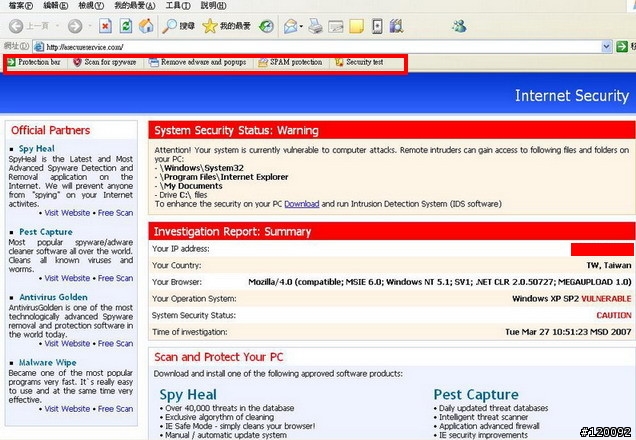Screen dimensions: 636x440
Task: Click Protection bar toolbar button
Action: [34, 62]
